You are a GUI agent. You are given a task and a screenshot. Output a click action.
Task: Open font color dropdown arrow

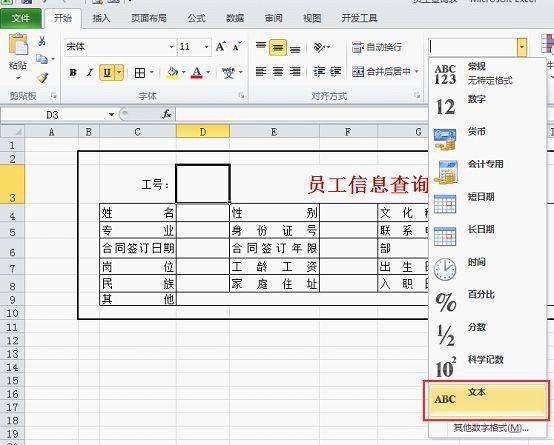point(208,73)
